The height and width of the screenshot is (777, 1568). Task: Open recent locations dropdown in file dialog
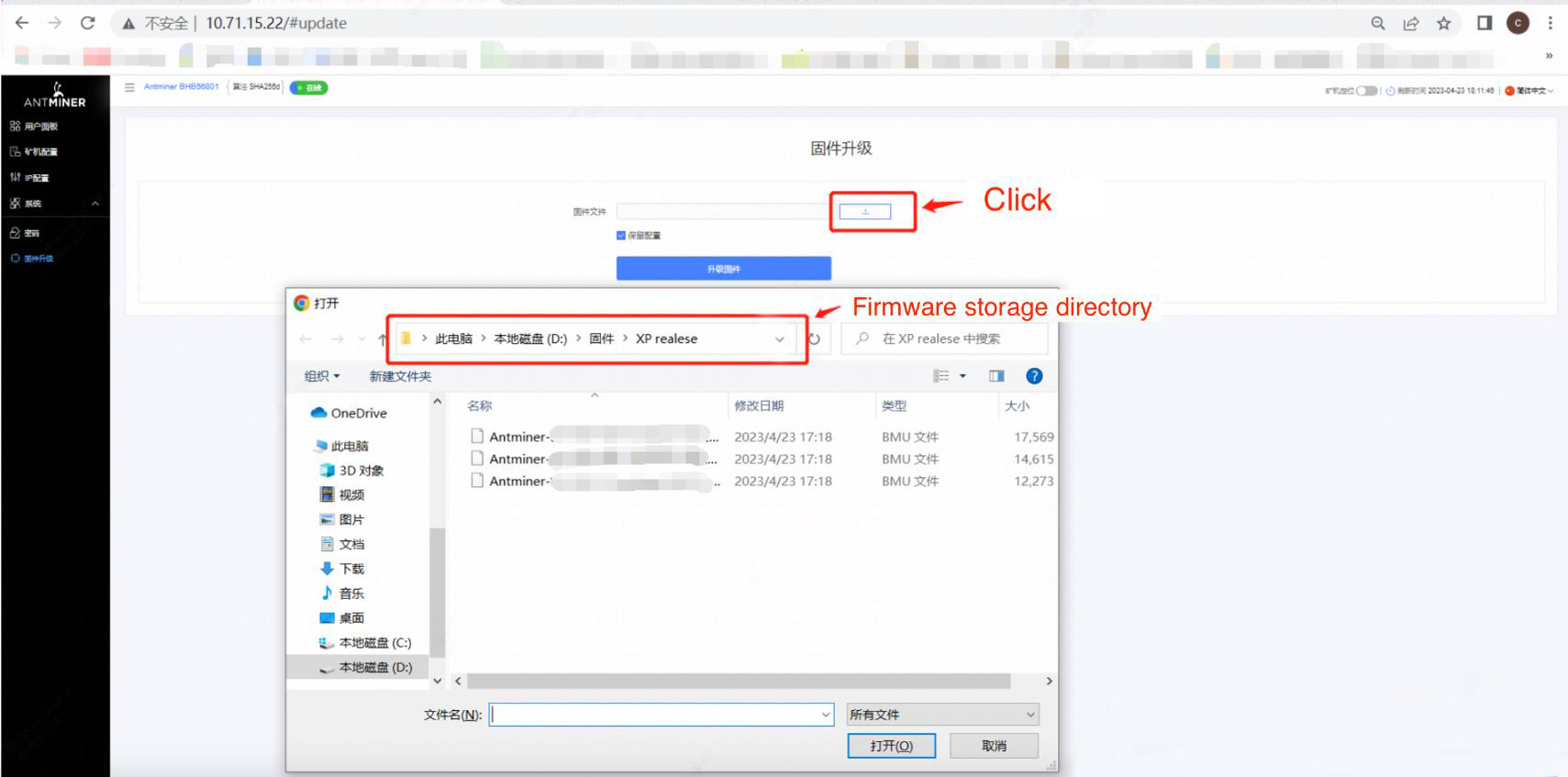tap(361, 339)
